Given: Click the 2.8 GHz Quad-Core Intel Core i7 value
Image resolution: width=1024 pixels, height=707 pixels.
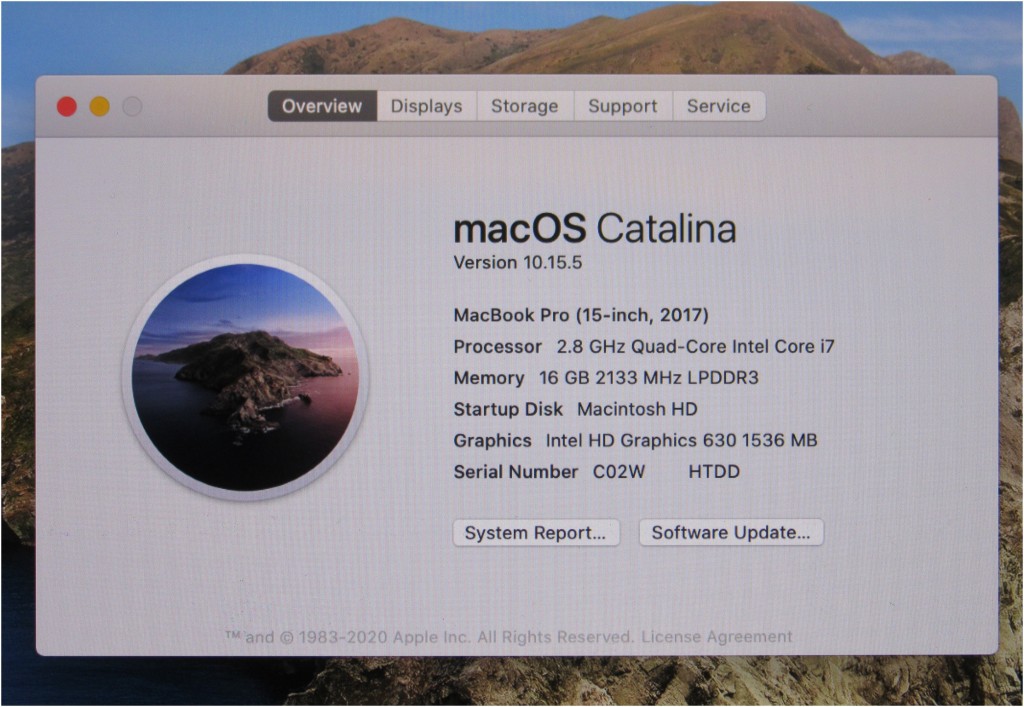Looking at the screenshot, I should click(x=696, y=347).
